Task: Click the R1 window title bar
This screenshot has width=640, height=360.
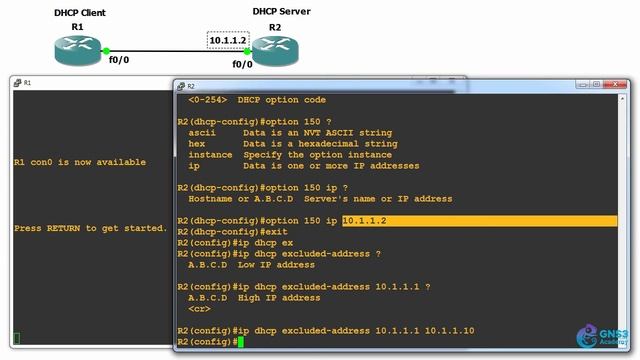Action: [x=92, y=83]
